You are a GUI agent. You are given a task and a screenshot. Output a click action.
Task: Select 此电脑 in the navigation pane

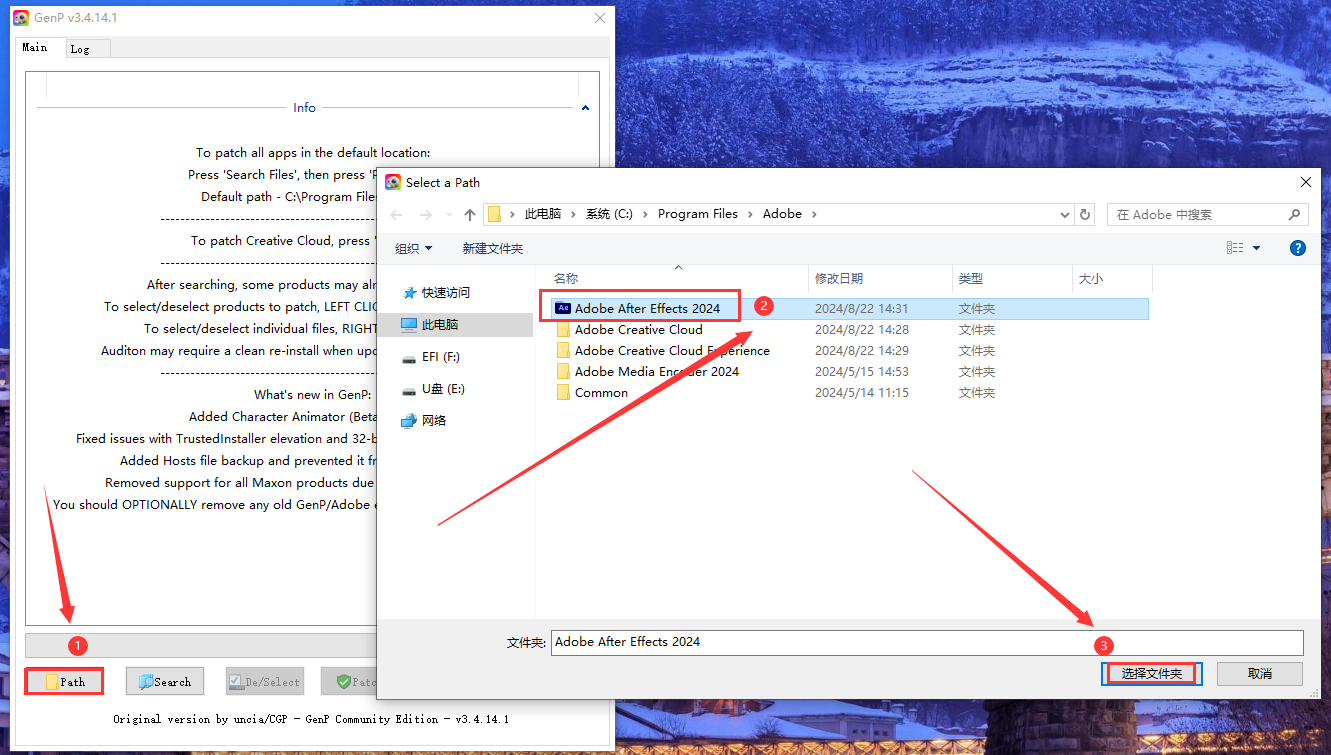click(x=440, y=325)
